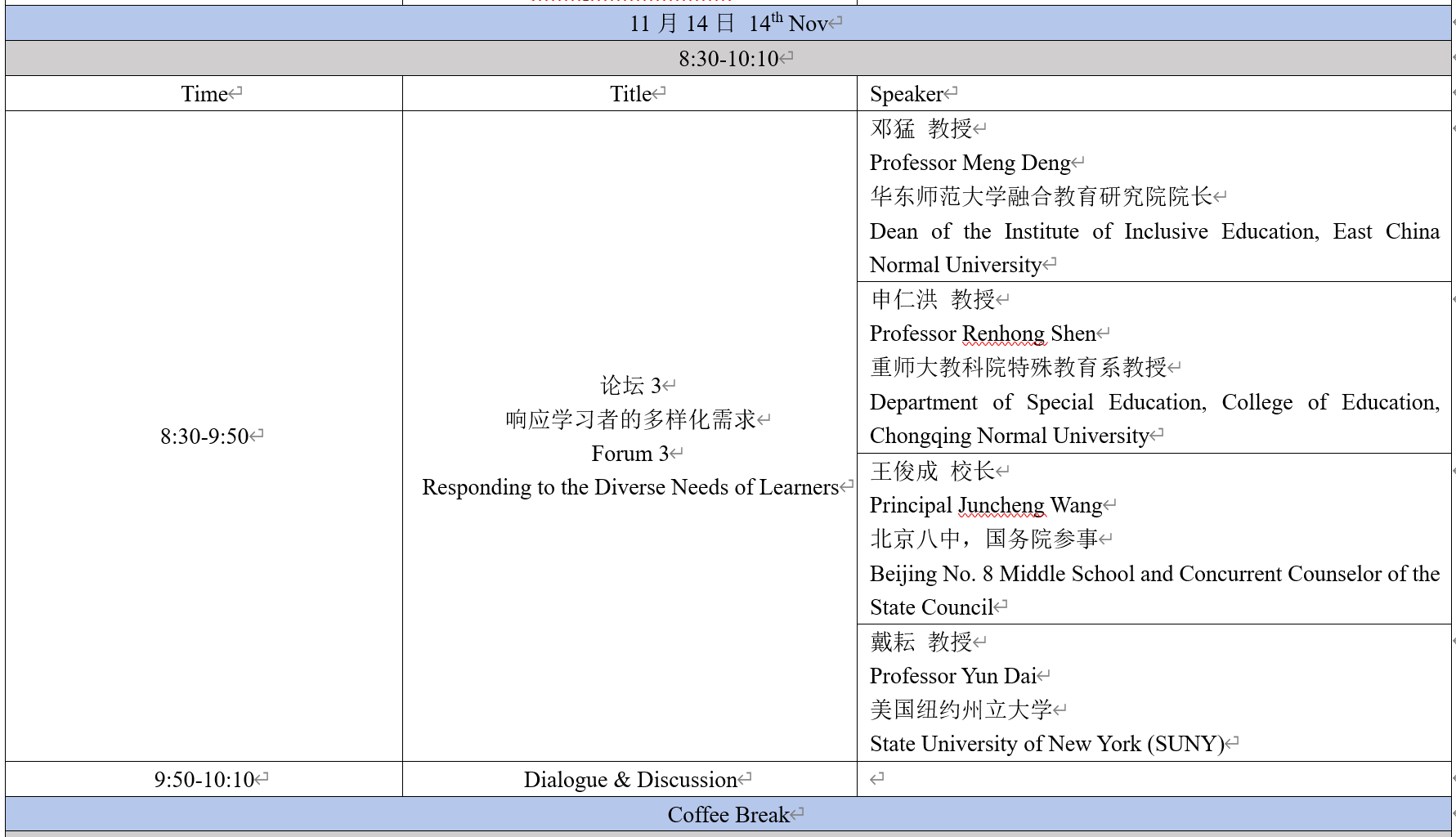Click the 'Chongqing Normal University' line
Screen dimensions: 1456x837
[1009, 436]
